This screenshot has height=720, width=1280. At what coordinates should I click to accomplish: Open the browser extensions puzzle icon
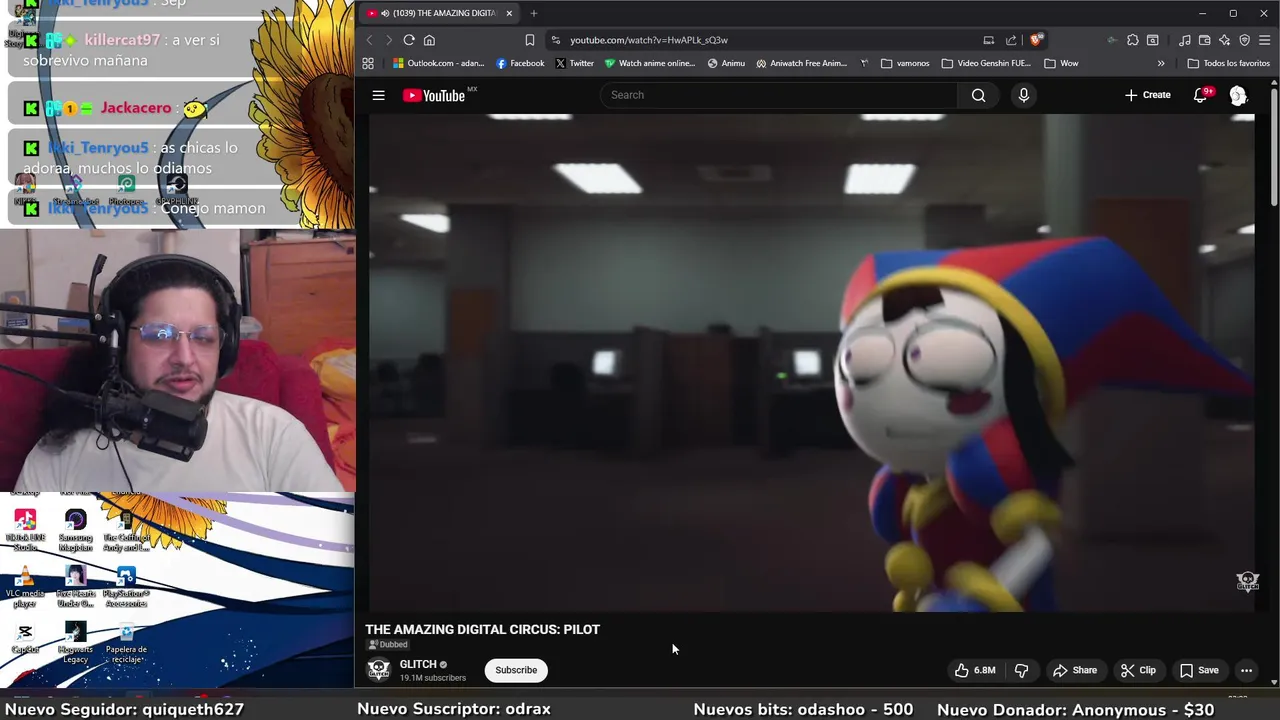point(1133,40)
